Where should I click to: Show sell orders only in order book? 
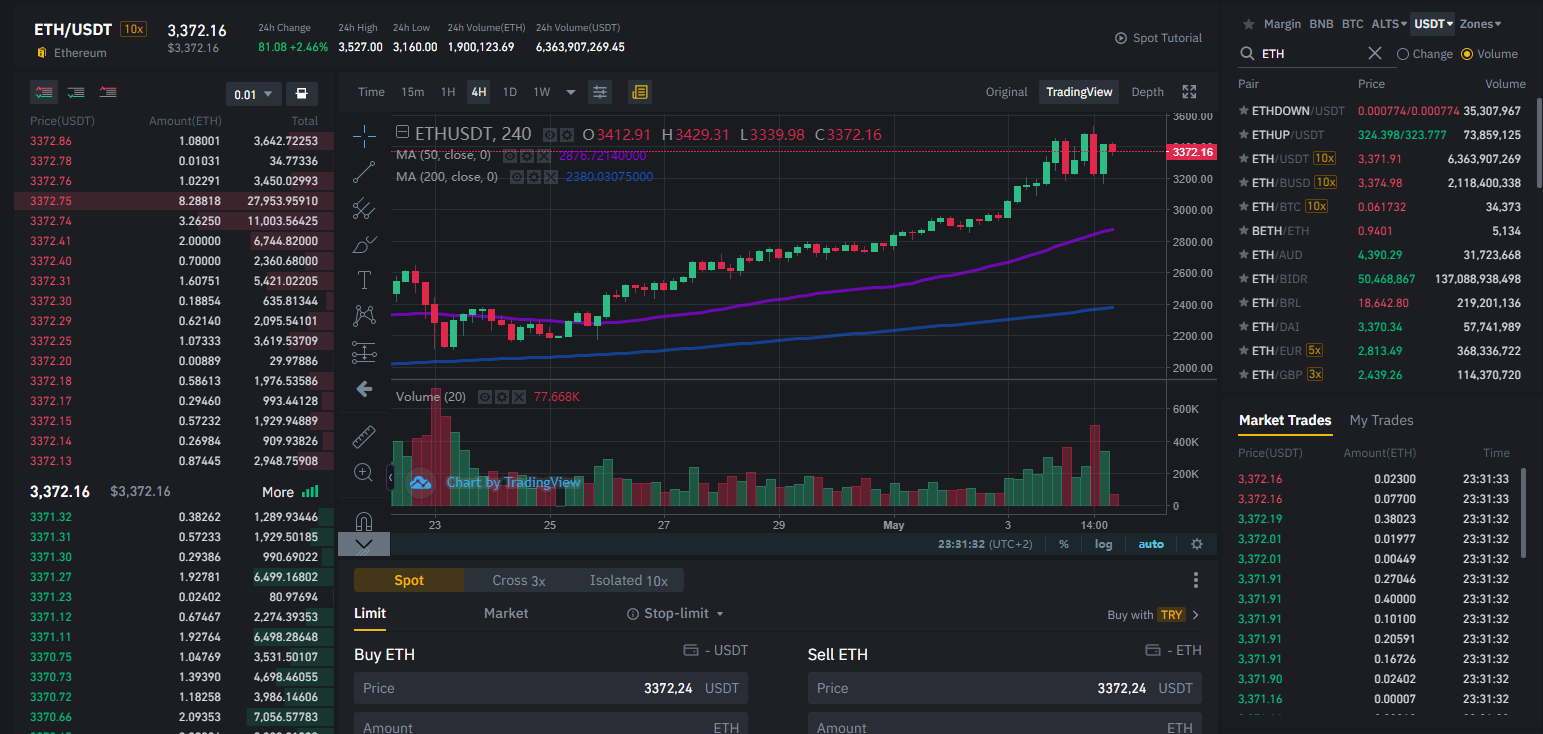click(x=108, y=93)
